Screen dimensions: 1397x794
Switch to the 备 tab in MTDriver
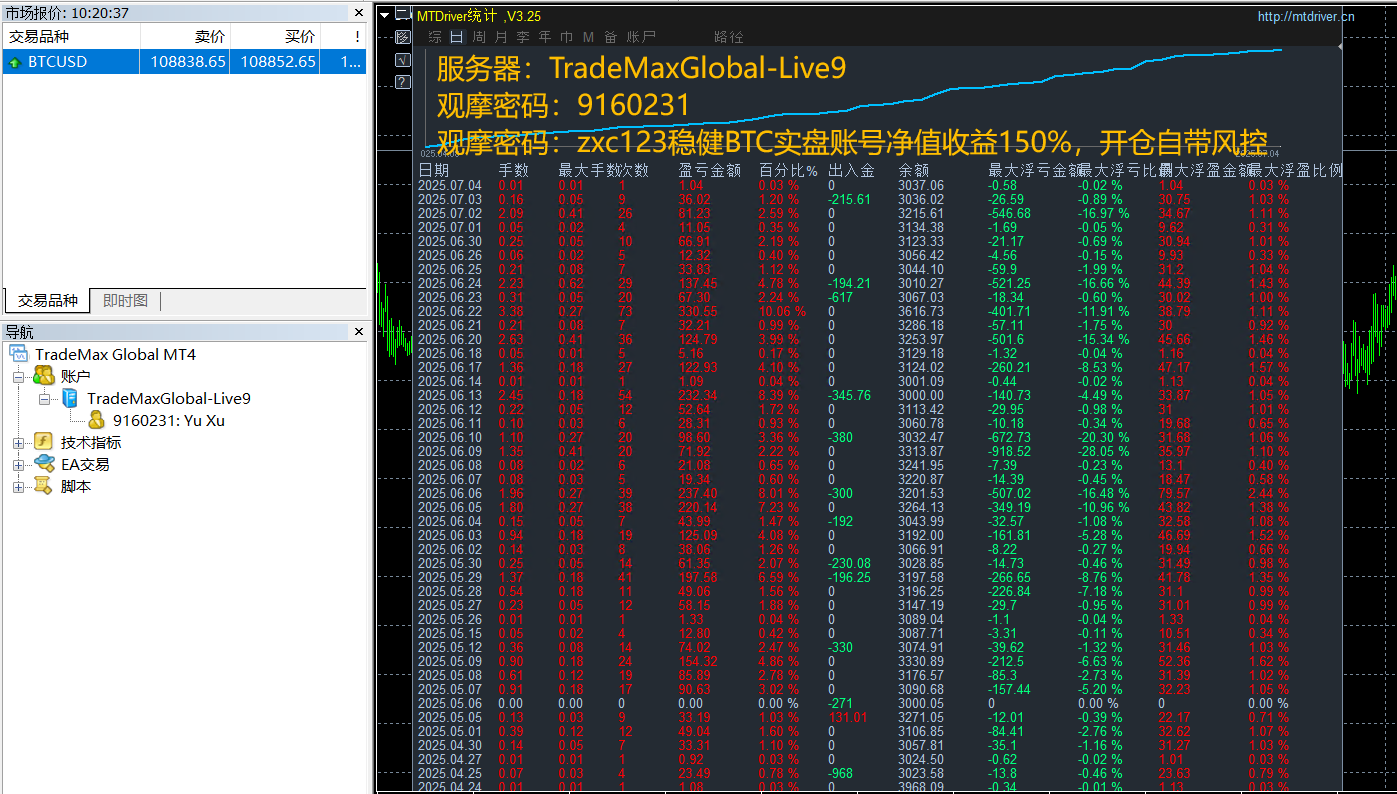click(x=610, y=37)
